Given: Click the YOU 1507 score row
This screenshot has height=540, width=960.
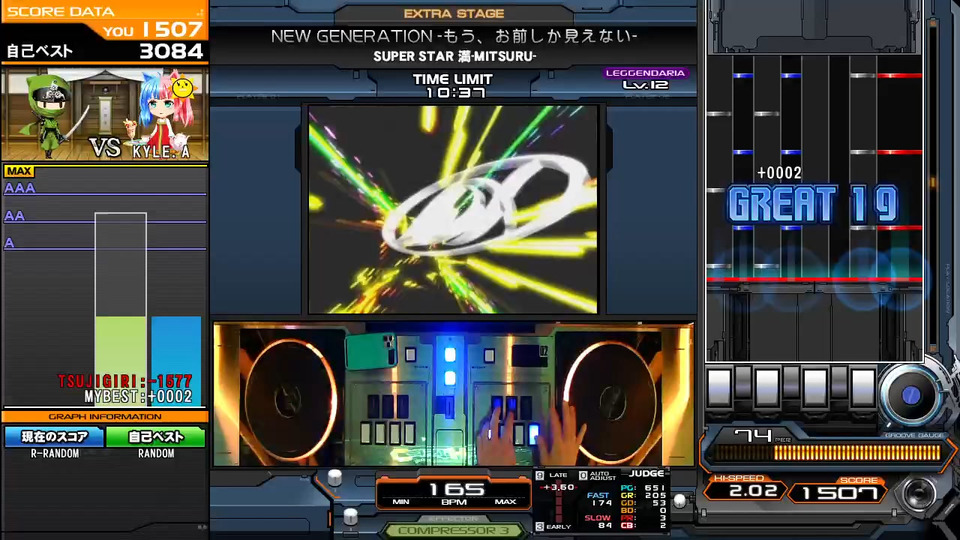Looking at the screenshot, I should tap(152, 30).
